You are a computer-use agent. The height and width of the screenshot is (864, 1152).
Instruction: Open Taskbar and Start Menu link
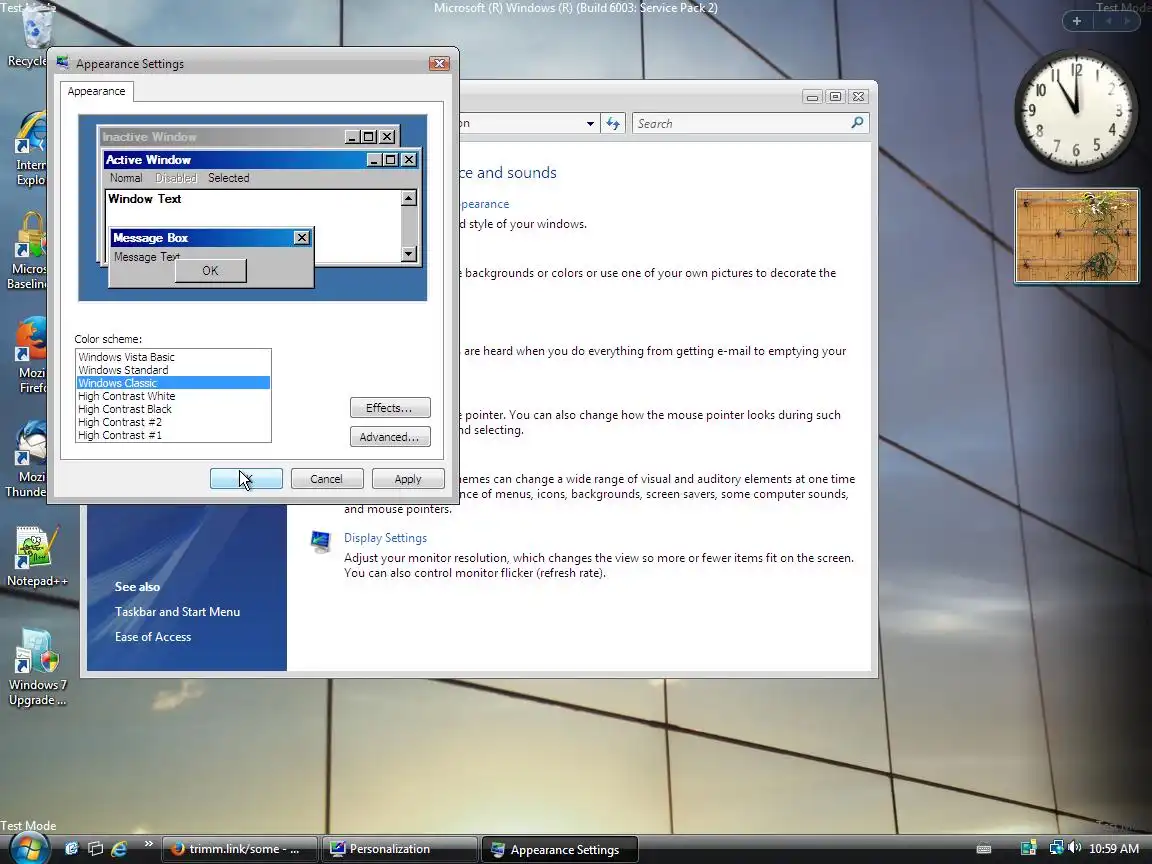pos(177,612)
